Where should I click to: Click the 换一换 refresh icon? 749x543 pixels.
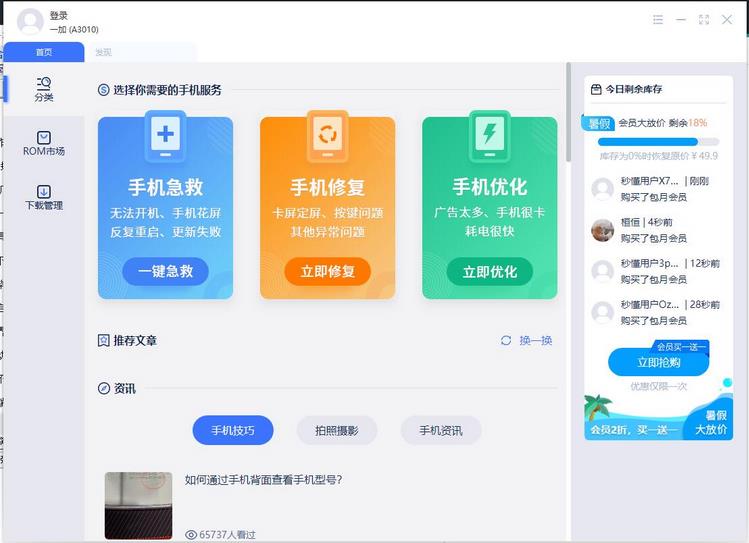(506, 341)
